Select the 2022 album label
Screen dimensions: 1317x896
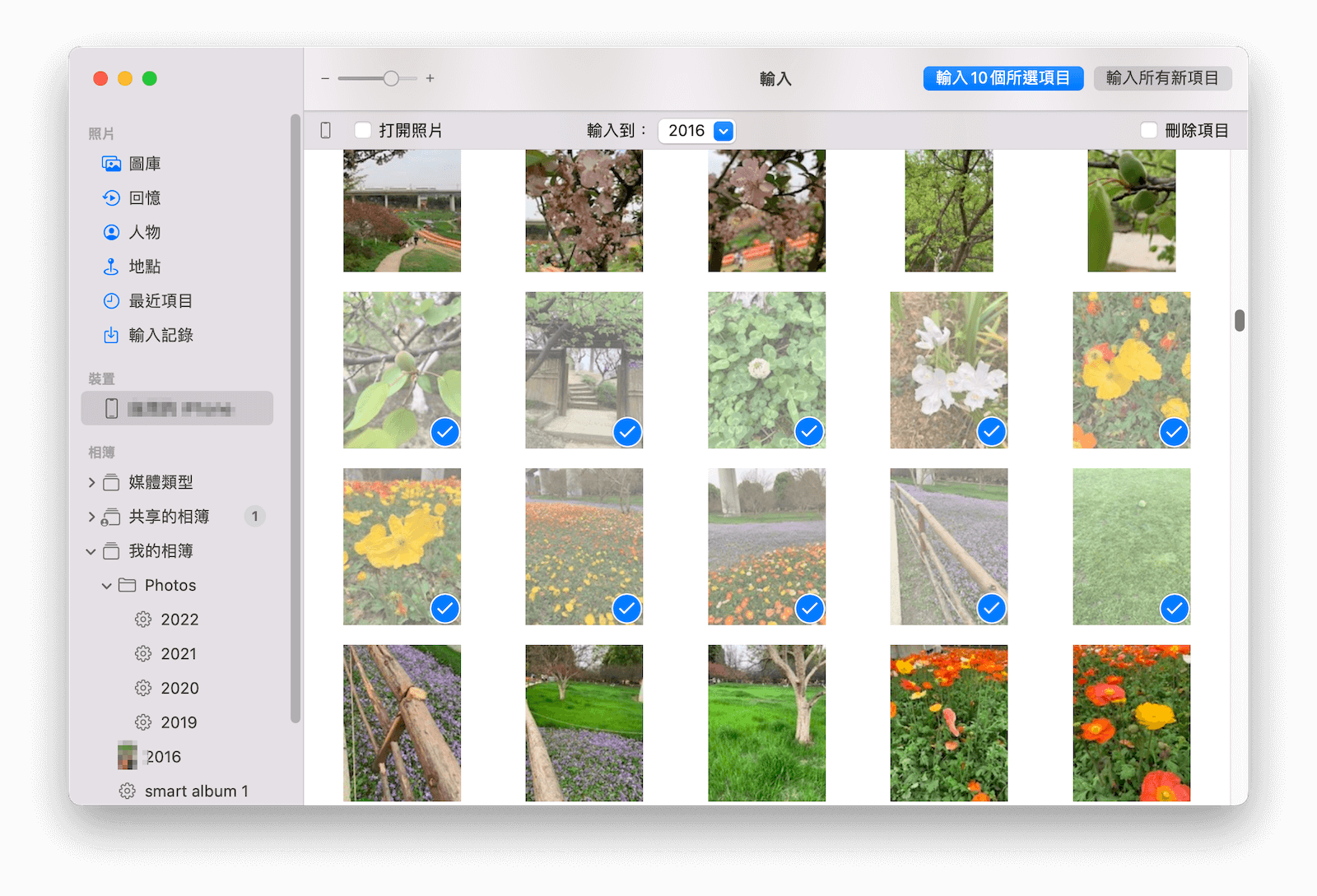(179, 620)
